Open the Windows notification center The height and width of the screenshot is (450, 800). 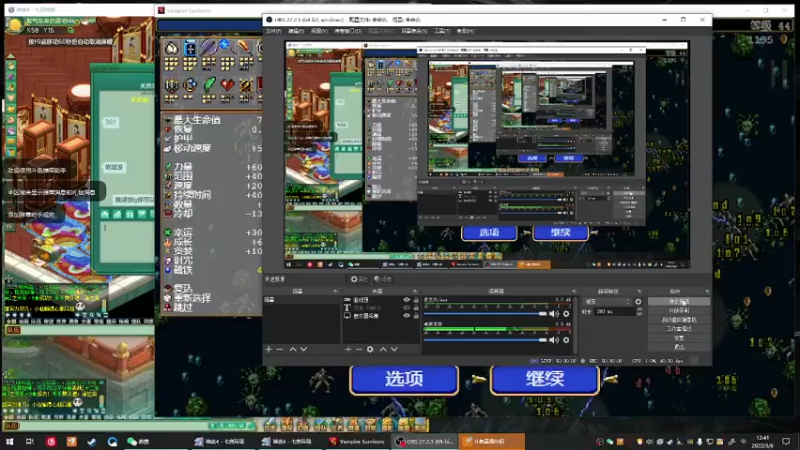click(786, 441)
